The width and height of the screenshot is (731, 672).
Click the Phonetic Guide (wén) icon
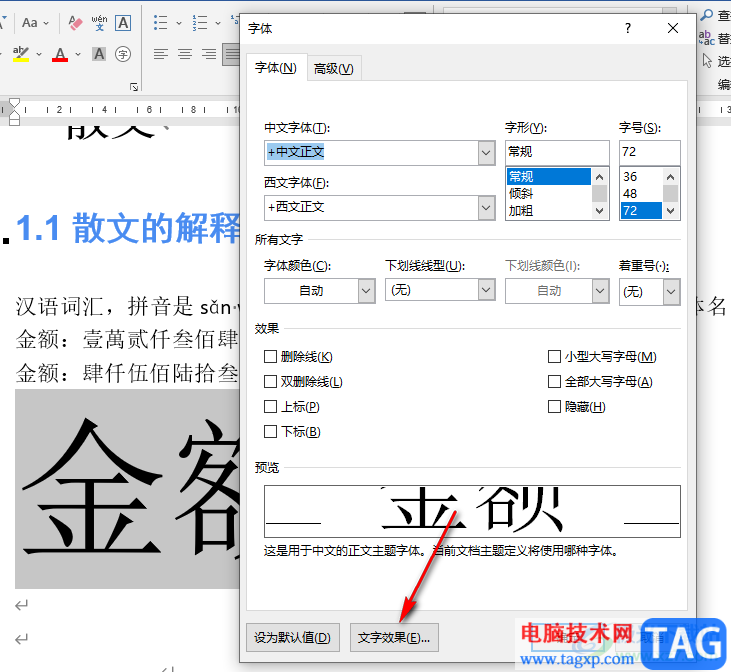[x=99, y=22]
